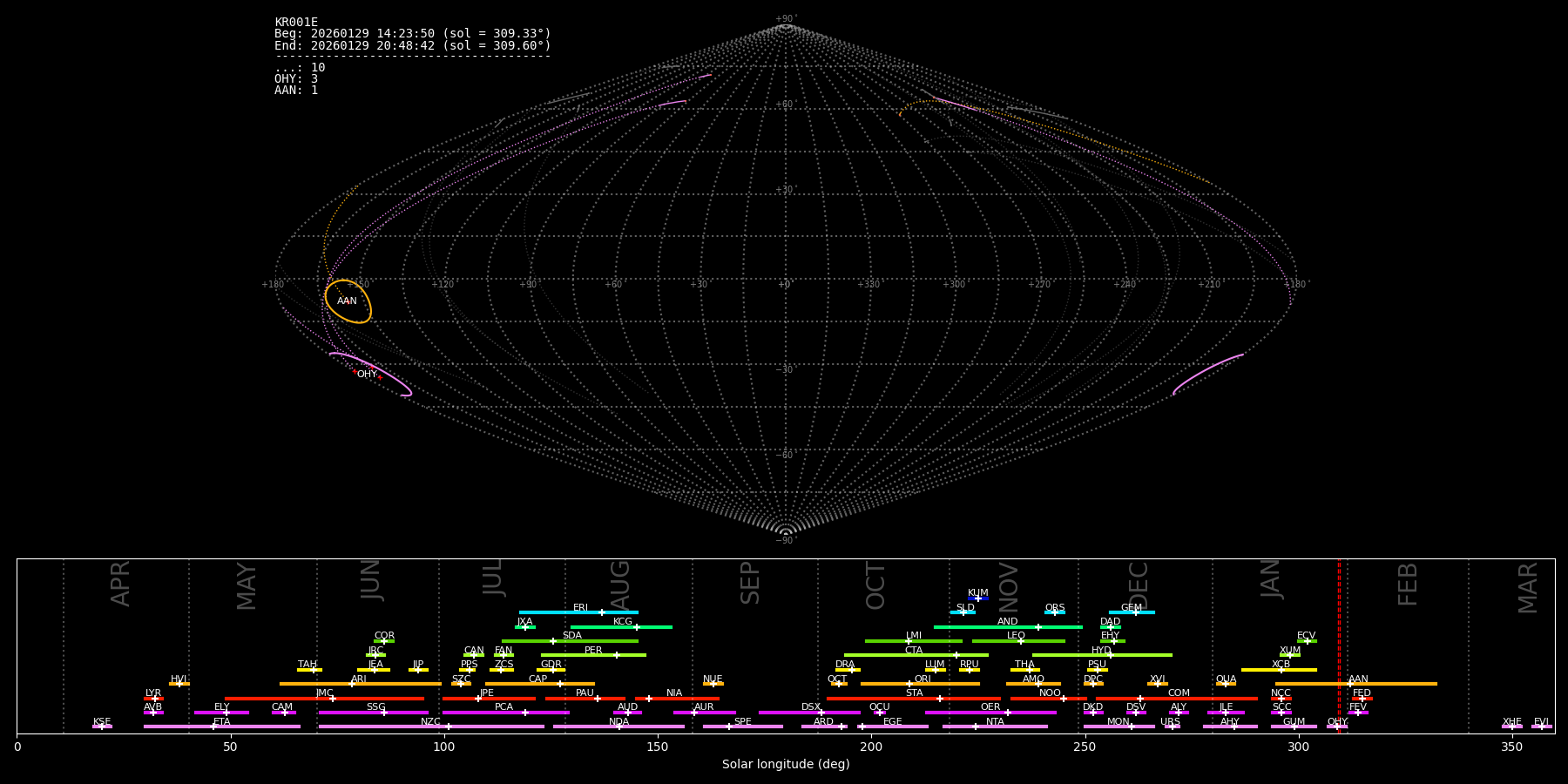Click the XHE shower label near March
Screen dimensions: 1568x784
coord(1511,722)
